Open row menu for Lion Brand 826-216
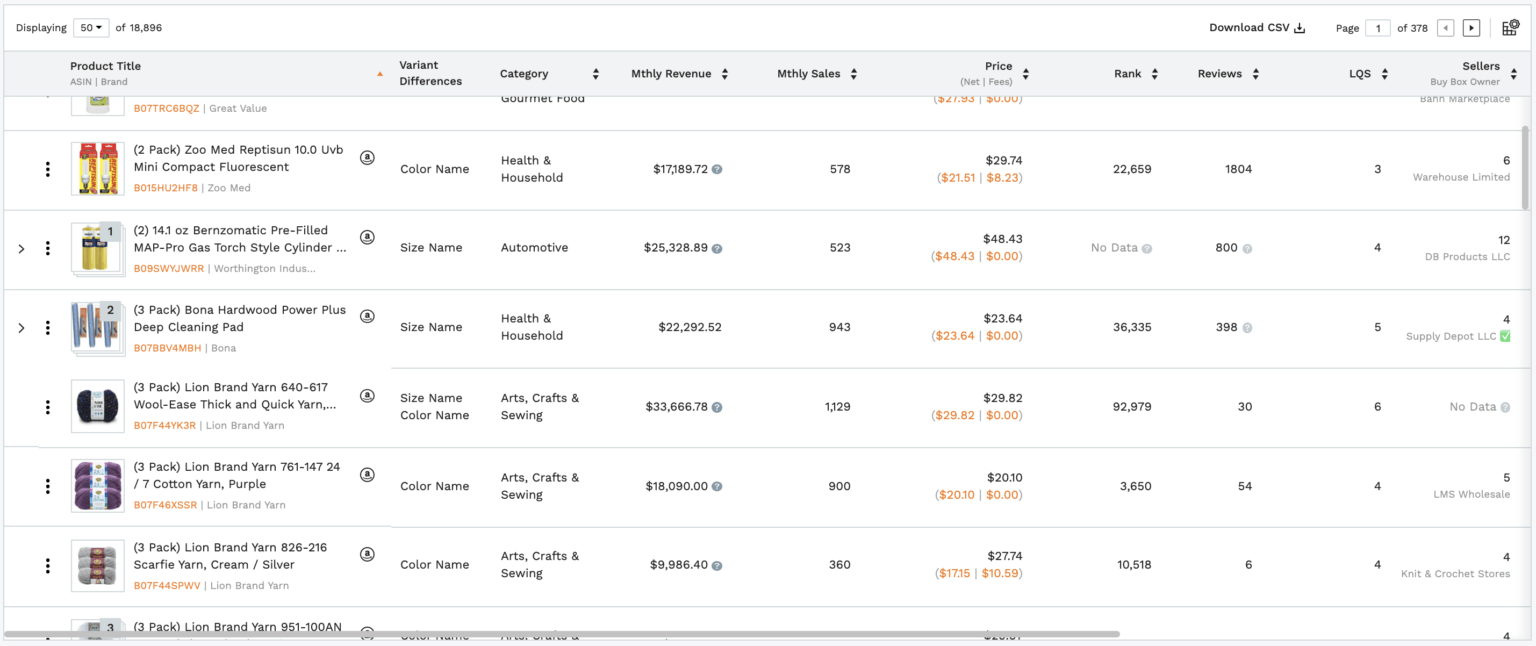The height and width of the screenshot is (646, 1536). click(47, 566)
